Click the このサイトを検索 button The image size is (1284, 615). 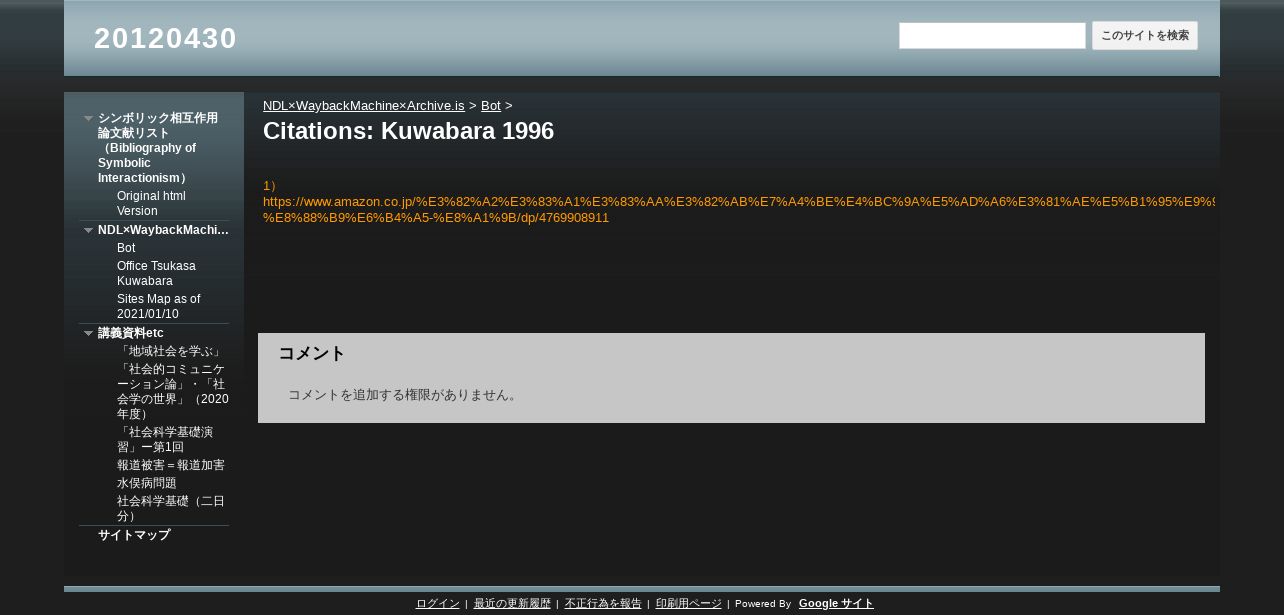pyautogui.click(x=1145, y=36)
